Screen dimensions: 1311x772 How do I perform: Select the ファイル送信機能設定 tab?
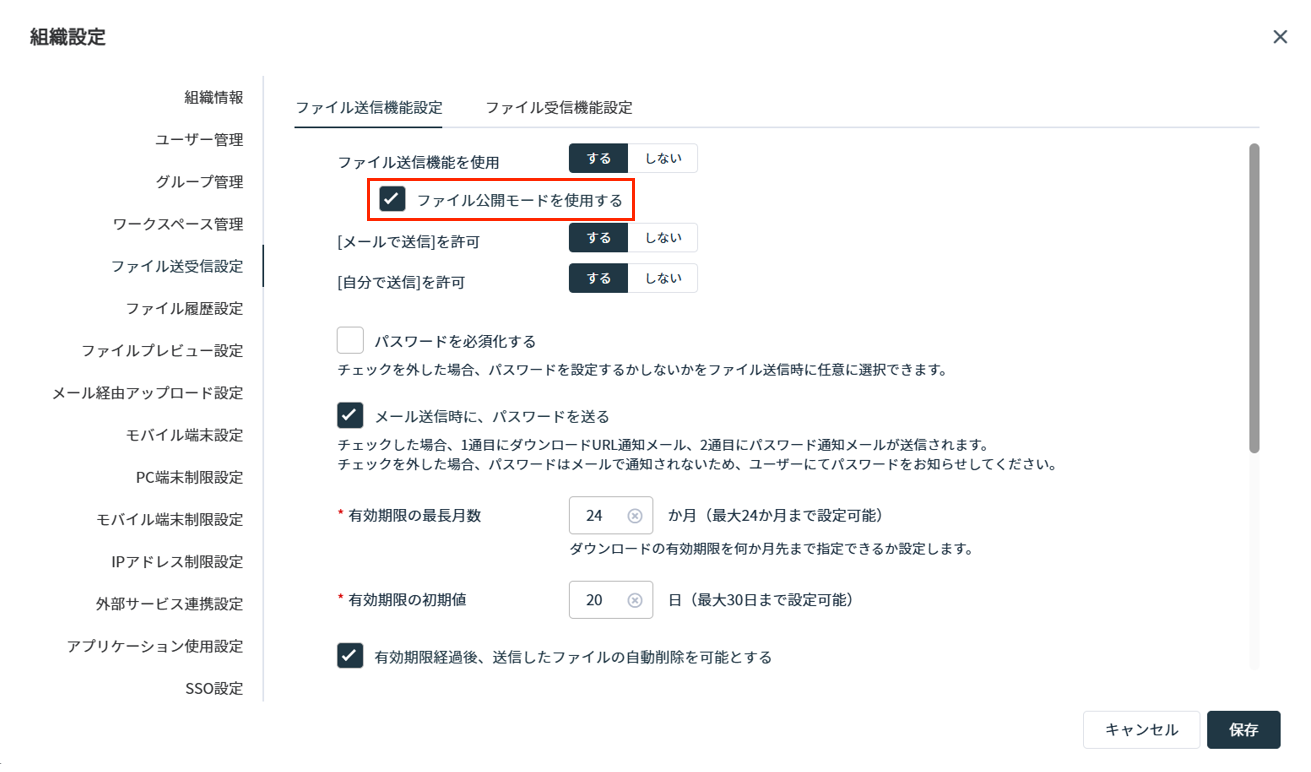(368, 108)
